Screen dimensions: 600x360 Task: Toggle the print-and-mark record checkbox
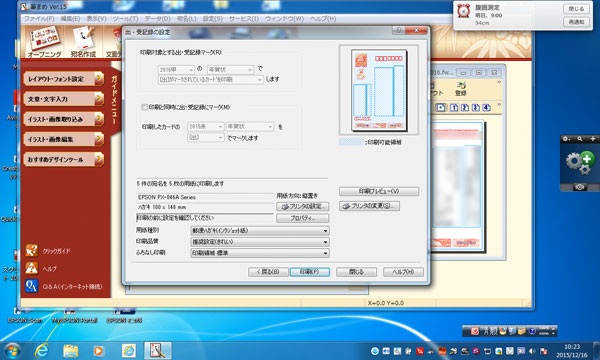coord(145,108)
